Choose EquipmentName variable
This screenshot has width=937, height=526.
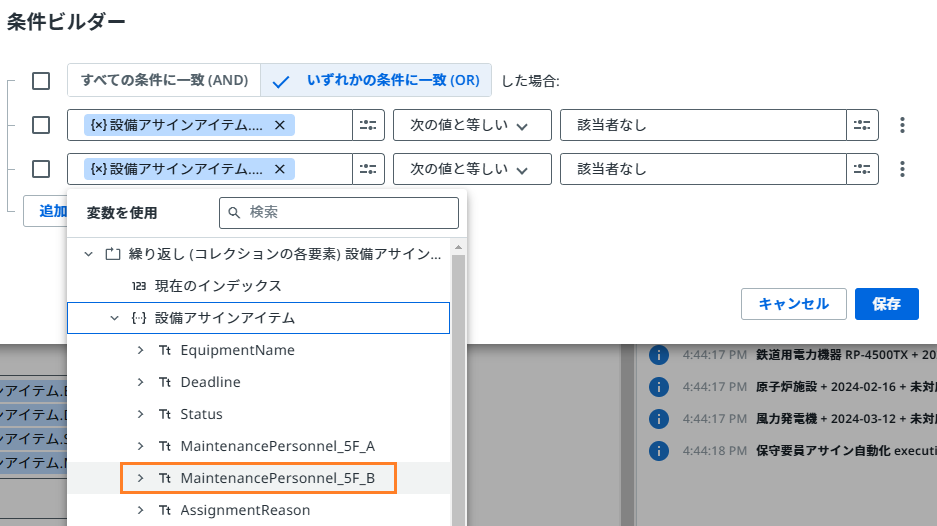[237, 350]
